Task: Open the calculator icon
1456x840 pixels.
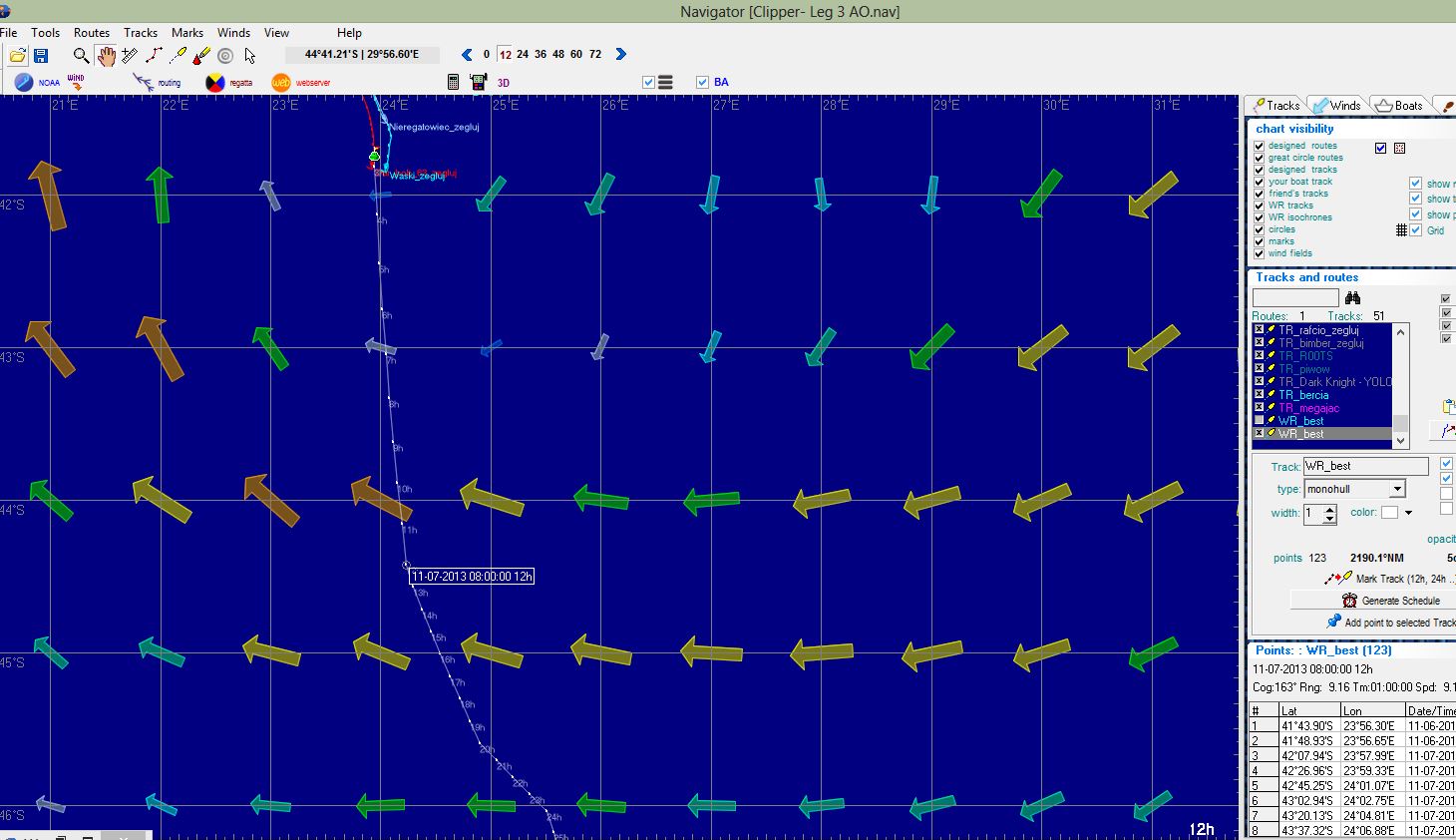Action: pyautogui.click(x=453, y=82)
